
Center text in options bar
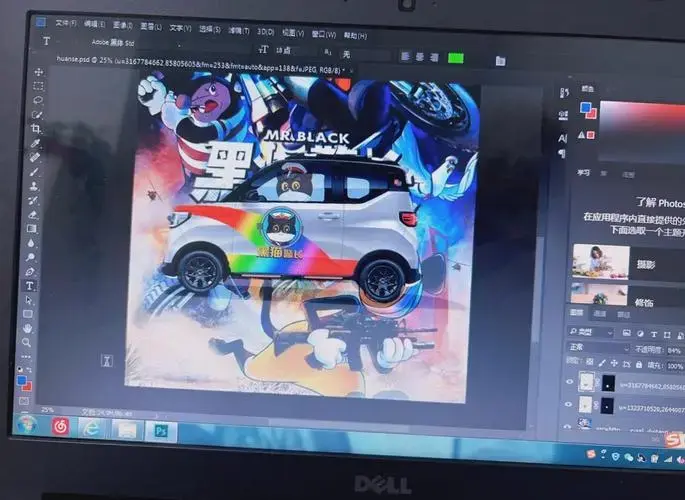pos(420,57)
